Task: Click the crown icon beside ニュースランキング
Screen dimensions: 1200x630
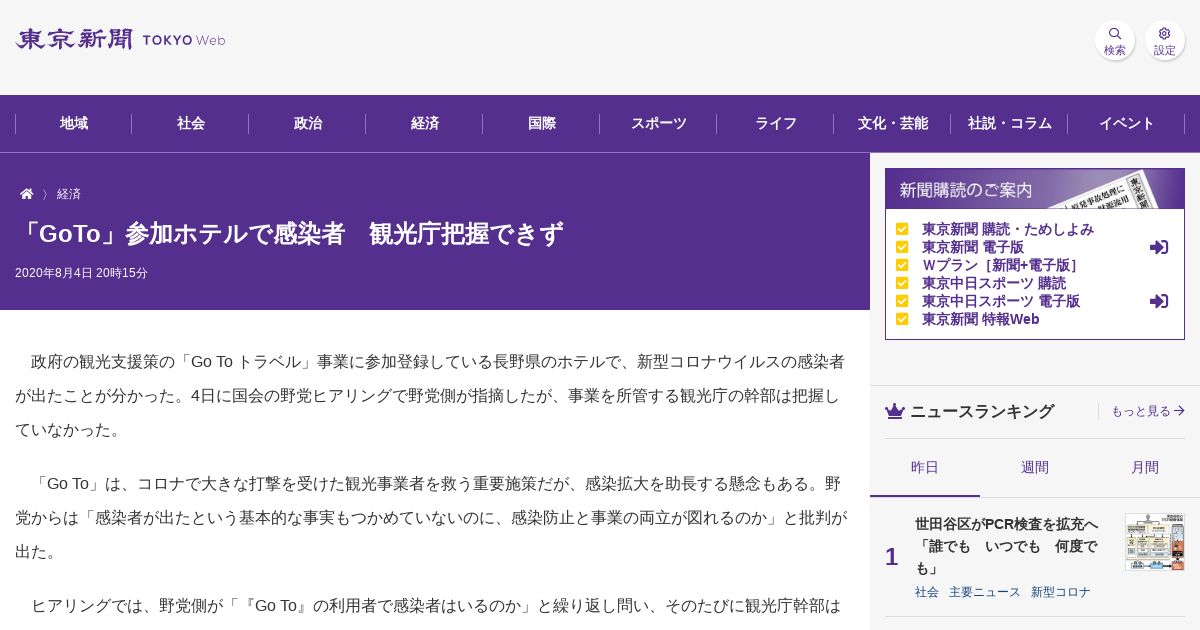Action: coord(895,411)
